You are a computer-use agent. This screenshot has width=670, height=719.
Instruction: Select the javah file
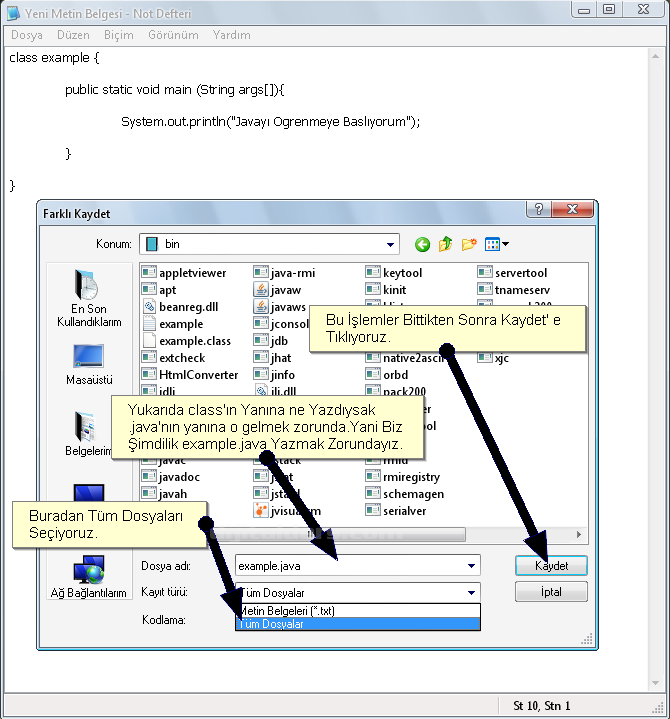click(165, 494)
